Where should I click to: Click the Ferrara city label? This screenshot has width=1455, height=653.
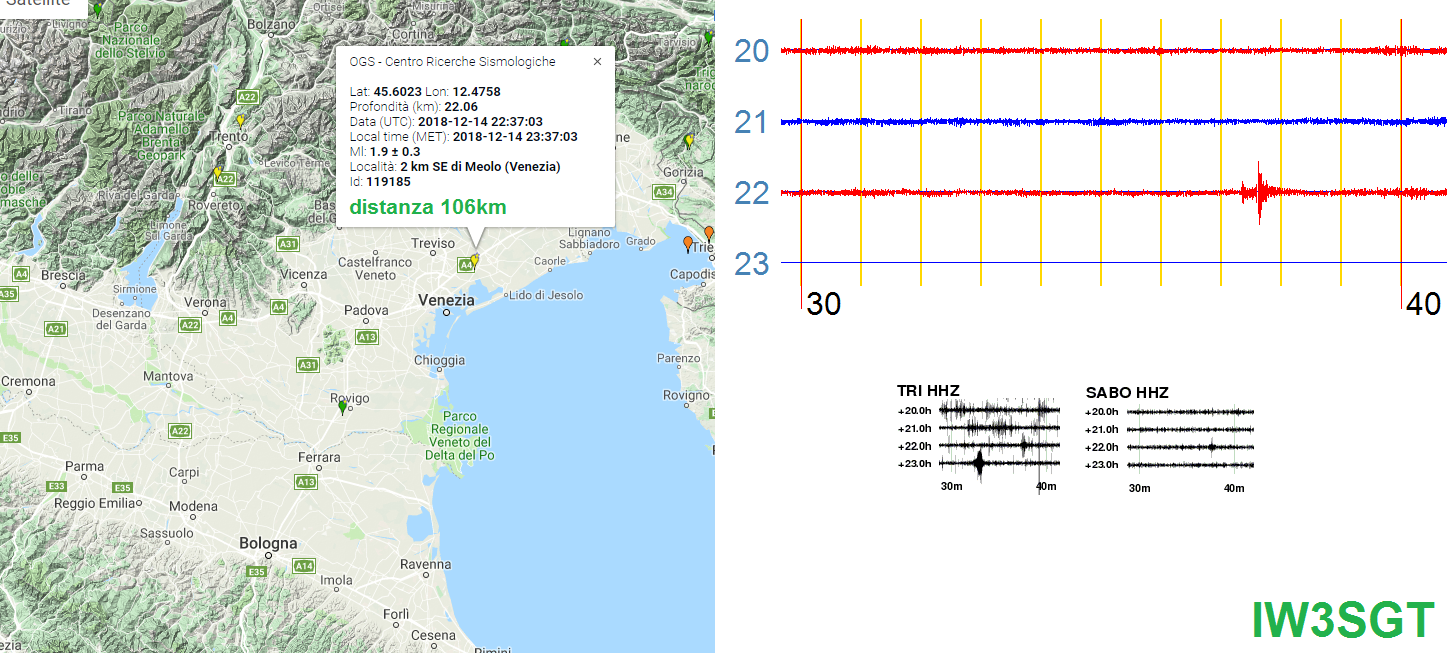pos(321,457)
